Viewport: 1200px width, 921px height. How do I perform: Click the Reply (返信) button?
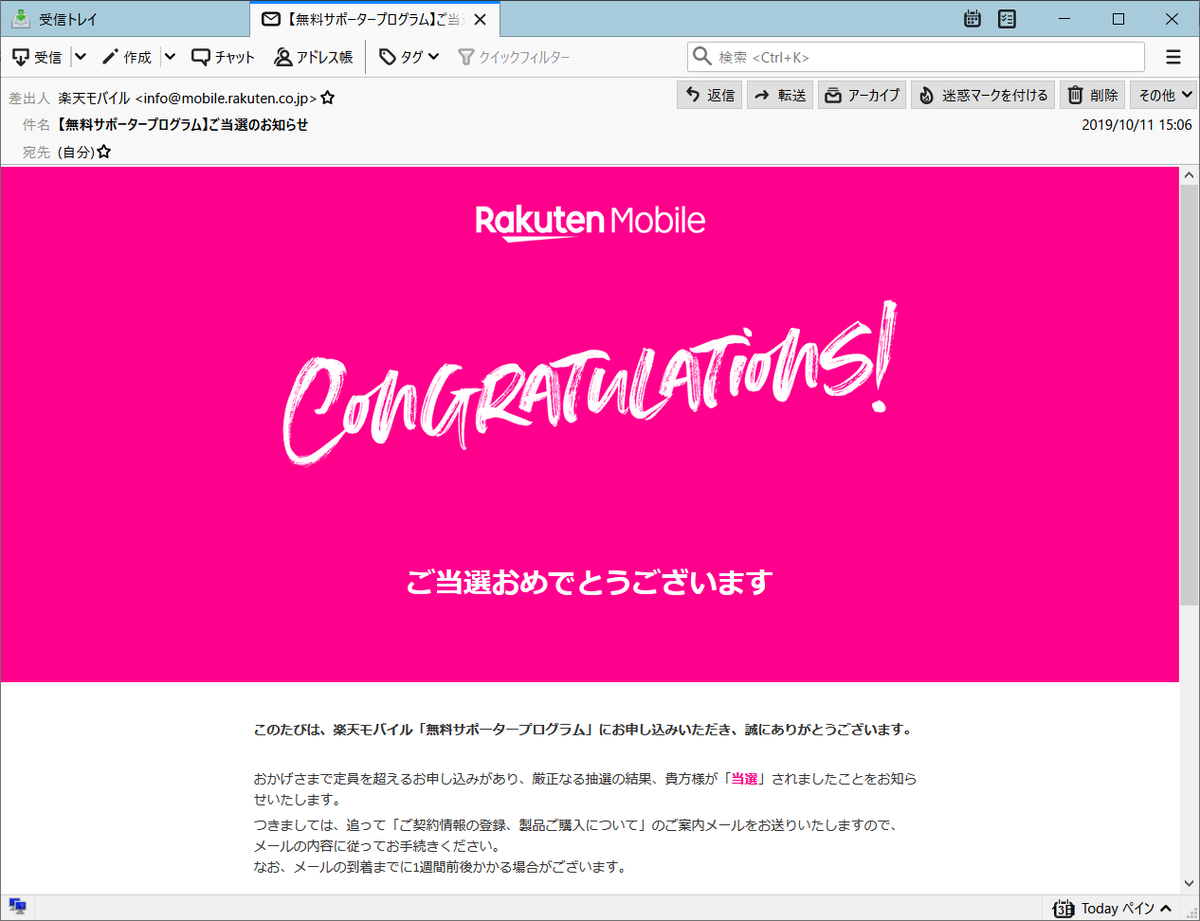[710, 95]
